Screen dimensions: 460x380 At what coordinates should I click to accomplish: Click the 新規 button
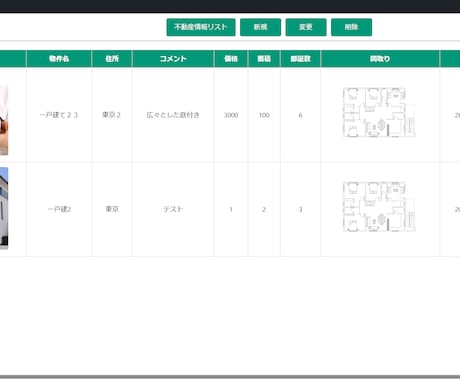click(x=260, y=27)
